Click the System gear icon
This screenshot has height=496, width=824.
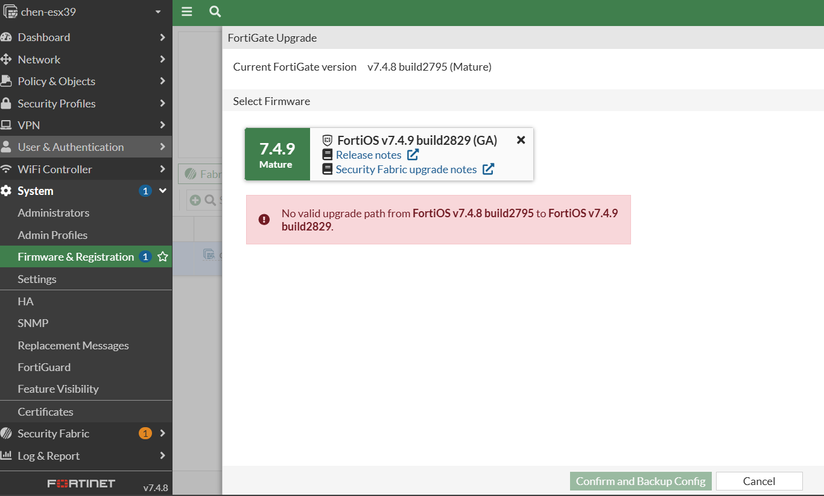coord(6,191)
